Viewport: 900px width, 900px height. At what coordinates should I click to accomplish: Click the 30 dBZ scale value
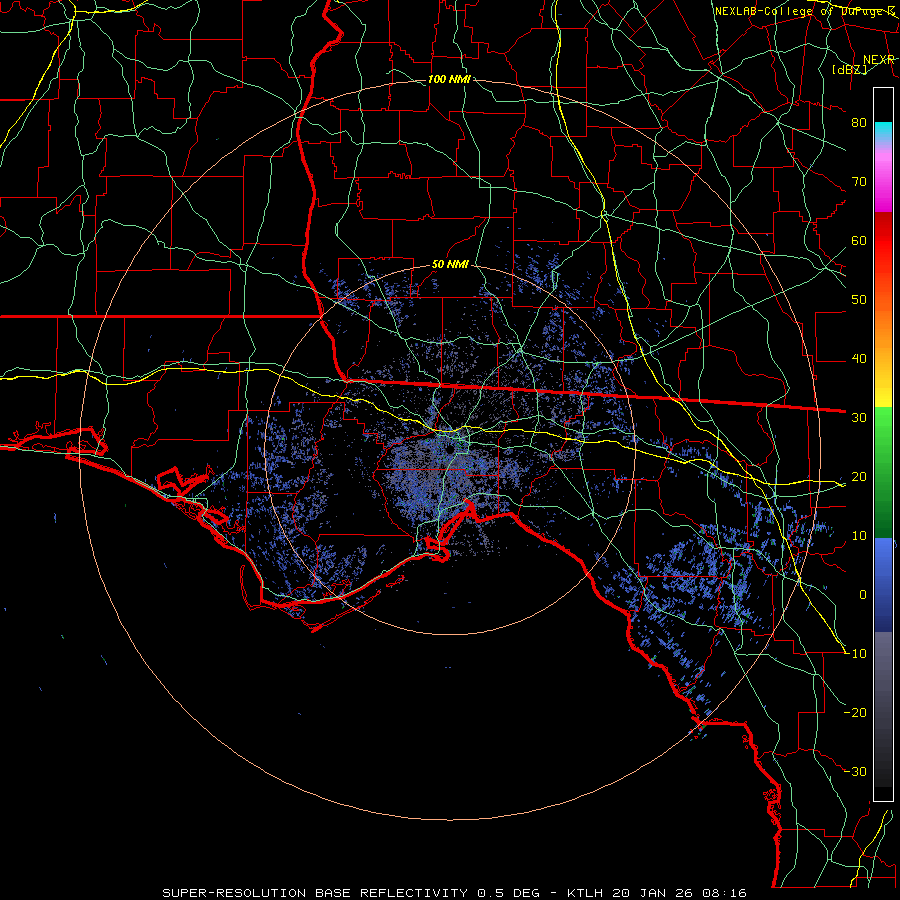(x=859, y=418)
